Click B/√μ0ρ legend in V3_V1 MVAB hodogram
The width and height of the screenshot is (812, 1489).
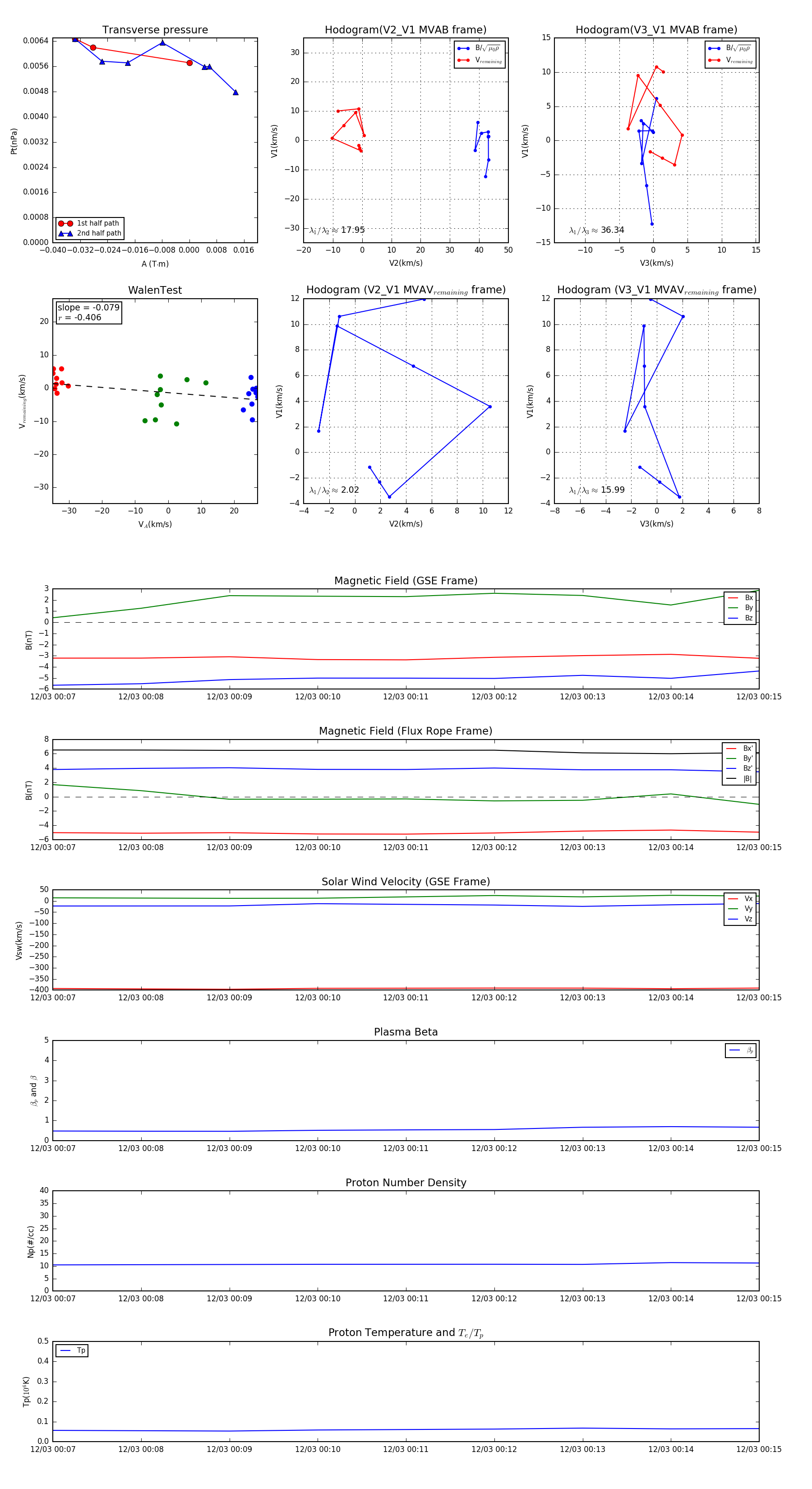point(730,49)
